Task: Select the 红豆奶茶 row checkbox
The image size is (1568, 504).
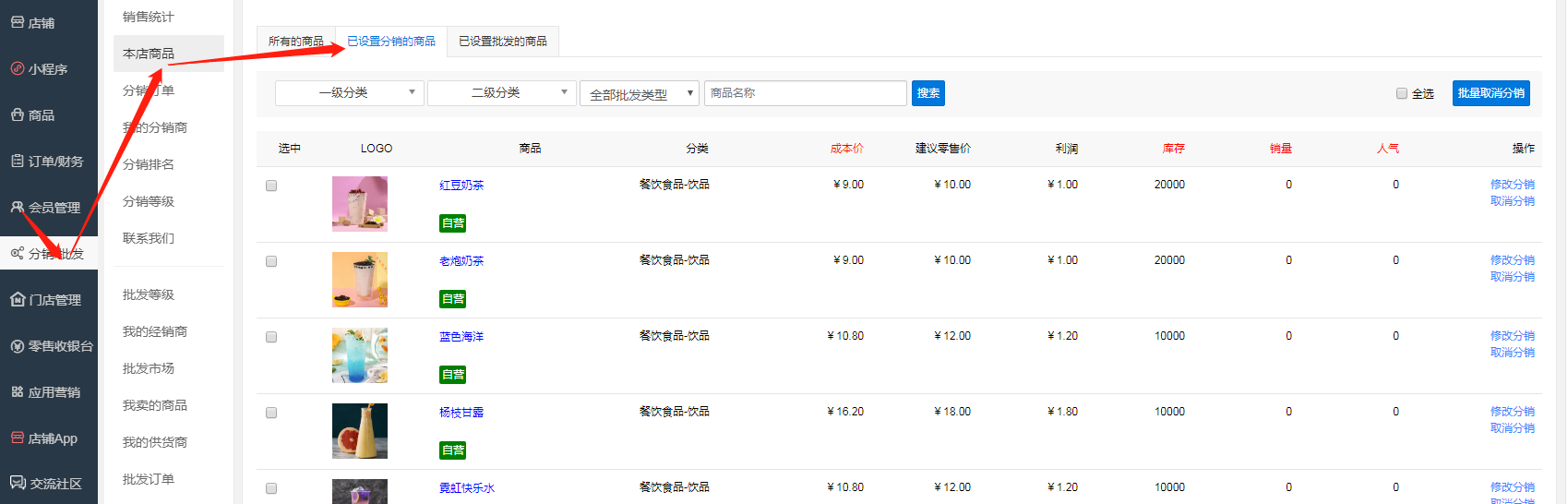Action: point(271,186)
